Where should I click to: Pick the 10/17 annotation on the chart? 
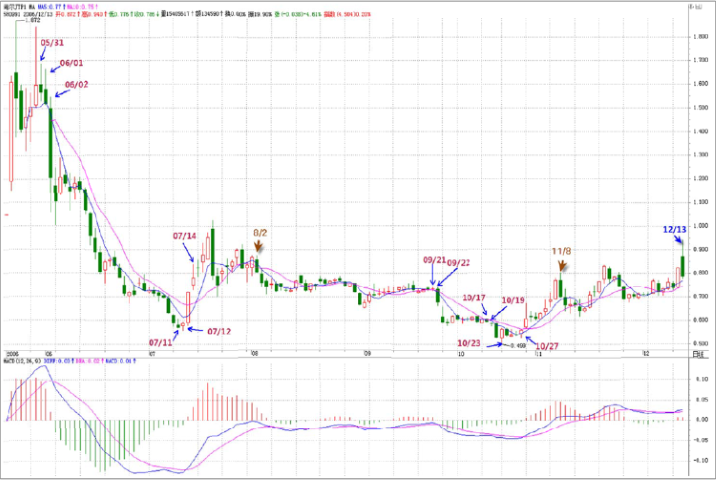coord(473,298)
